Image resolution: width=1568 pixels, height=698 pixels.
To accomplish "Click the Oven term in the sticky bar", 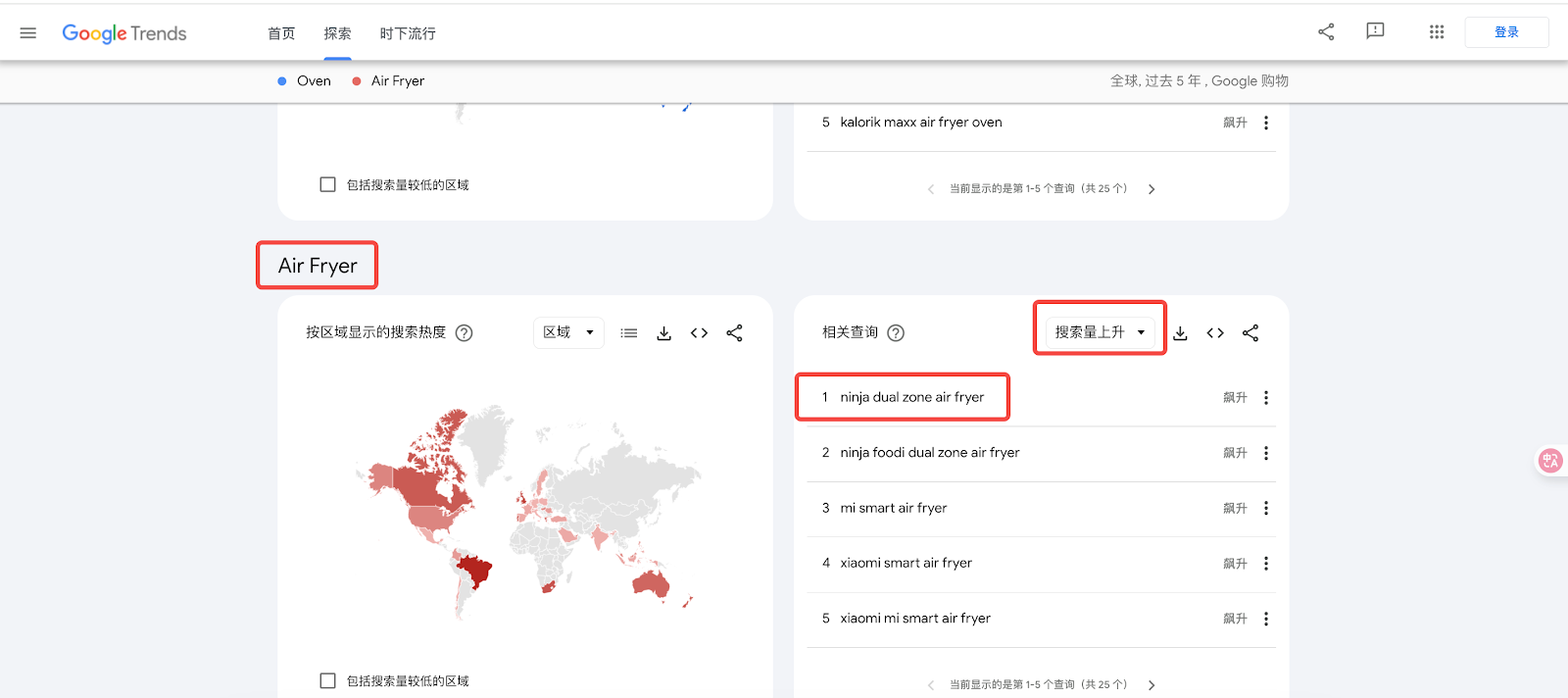I will pyautogui.click(x=314, y=81).
